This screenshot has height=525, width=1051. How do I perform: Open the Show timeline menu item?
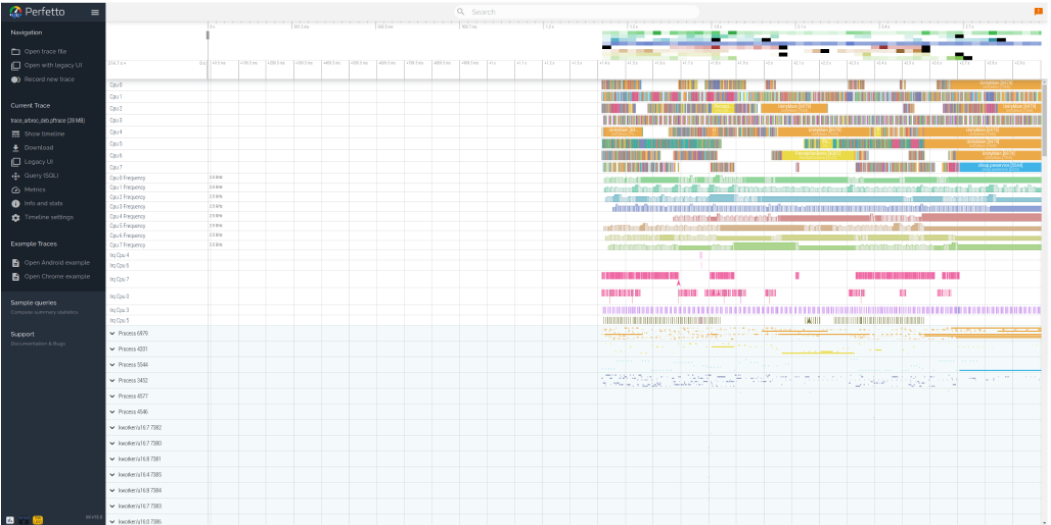pos(45,133)
